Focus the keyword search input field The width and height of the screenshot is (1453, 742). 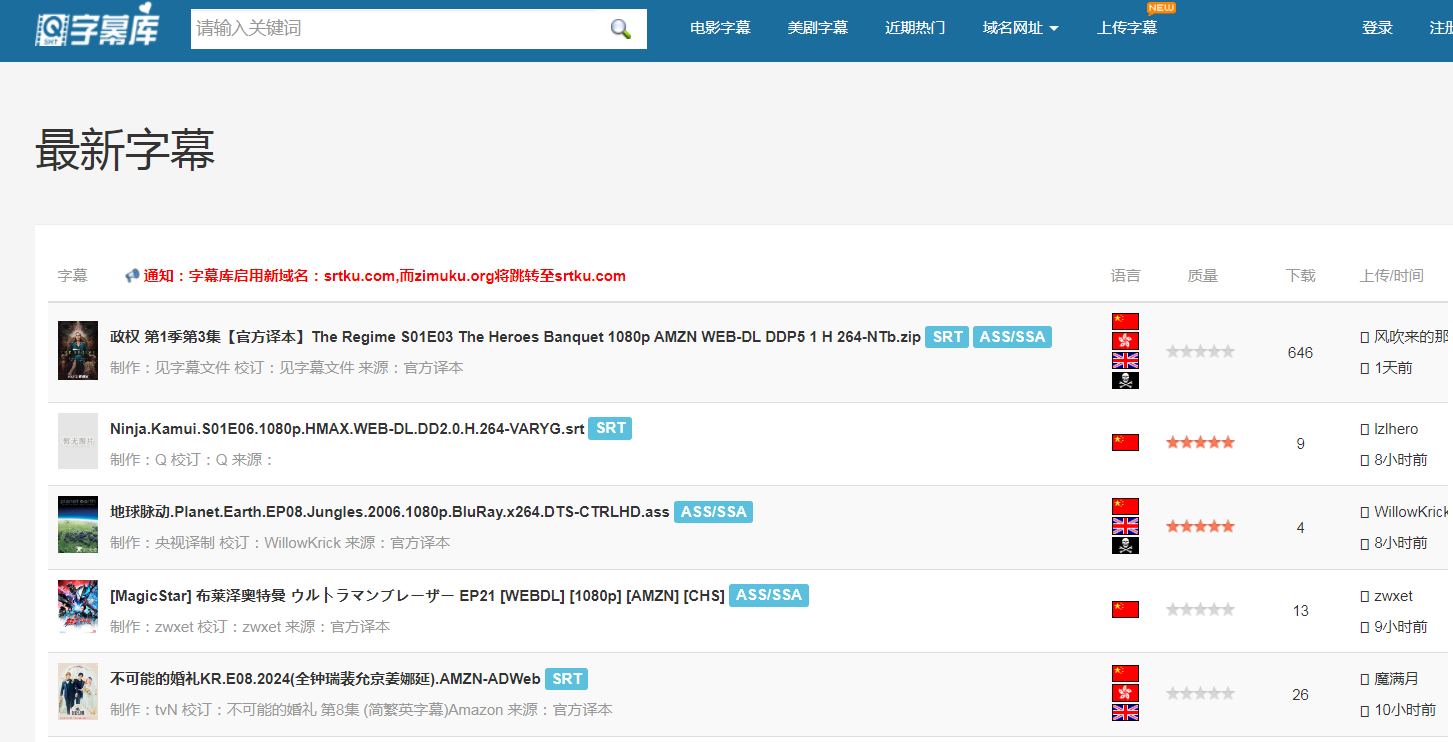point(400,29)
